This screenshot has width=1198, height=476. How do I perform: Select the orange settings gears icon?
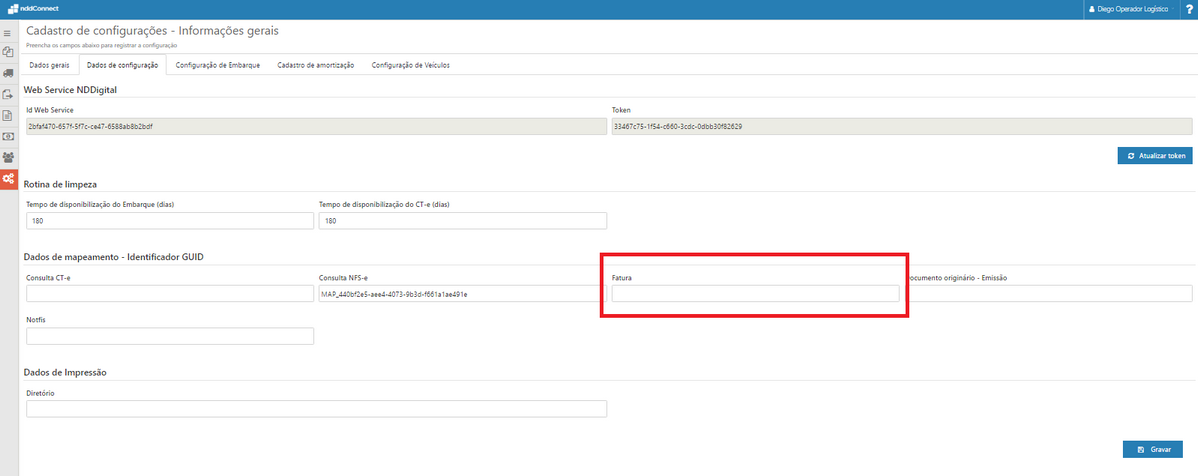[x=8, y=178]
